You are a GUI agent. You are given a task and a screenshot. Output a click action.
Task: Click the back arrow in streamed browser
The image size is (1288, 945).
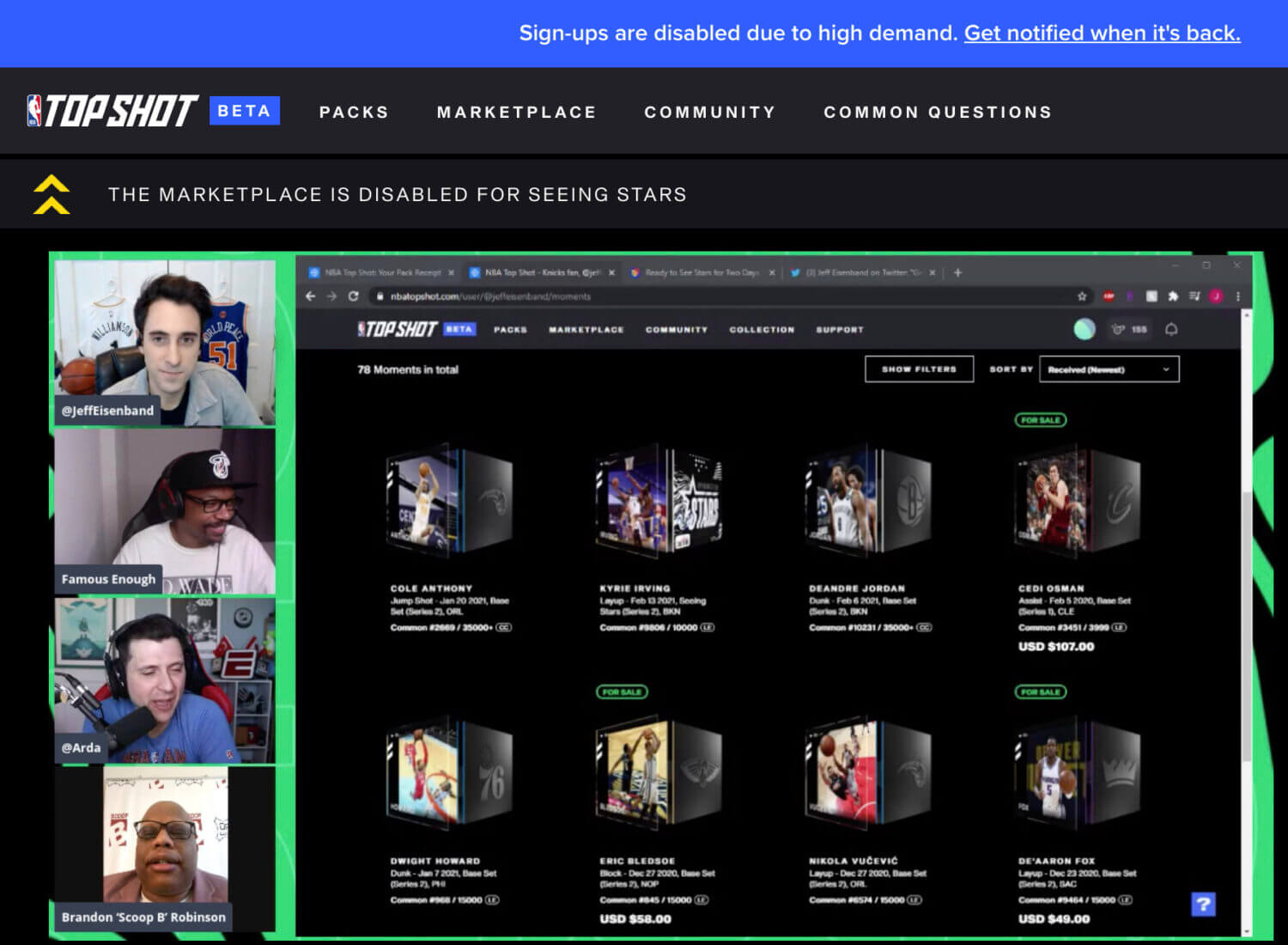pos(311,296)
